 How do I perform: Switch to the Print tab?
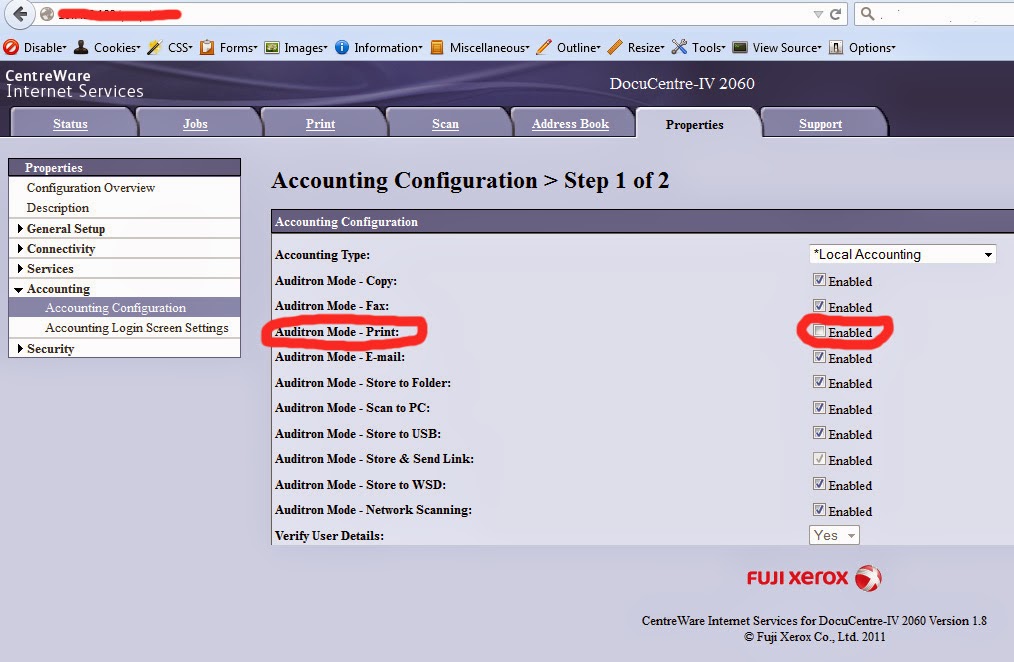pos(320,123)
